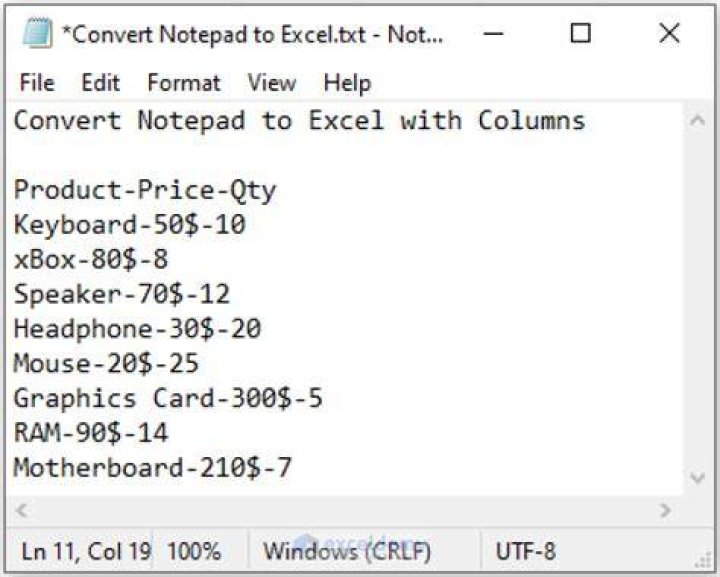Viewport: 720px width, 577px height.
Task: Open the File menu
Action: pos(37,83)
